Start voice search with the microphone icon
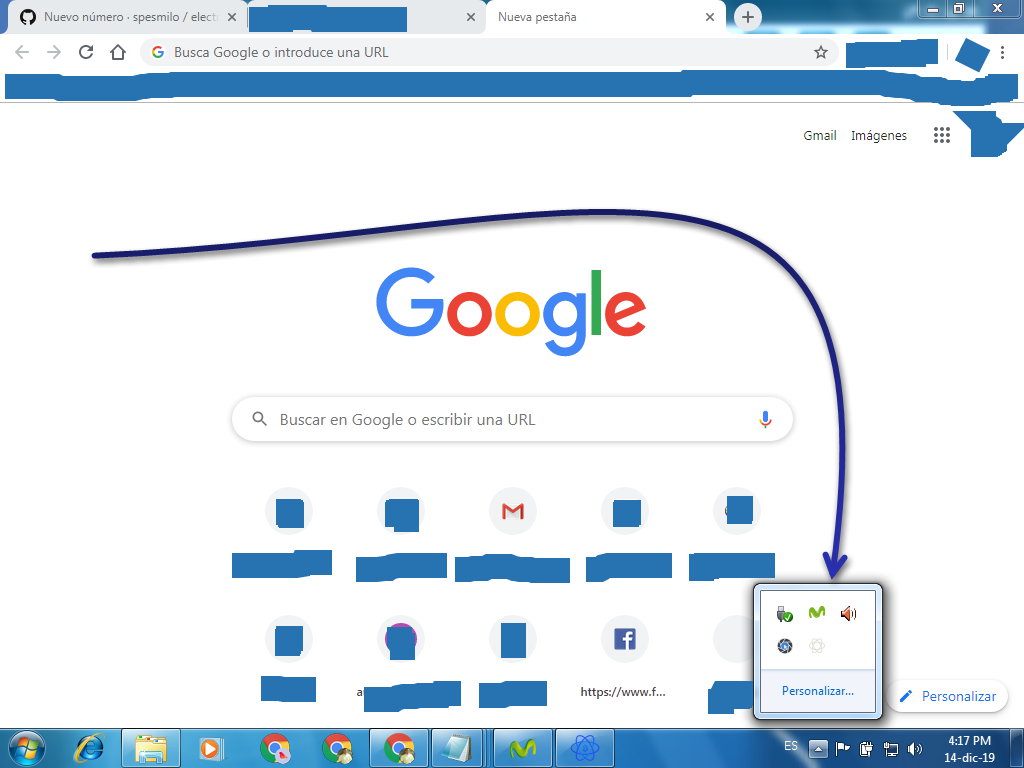The image size is (1024, 768). 765,419
